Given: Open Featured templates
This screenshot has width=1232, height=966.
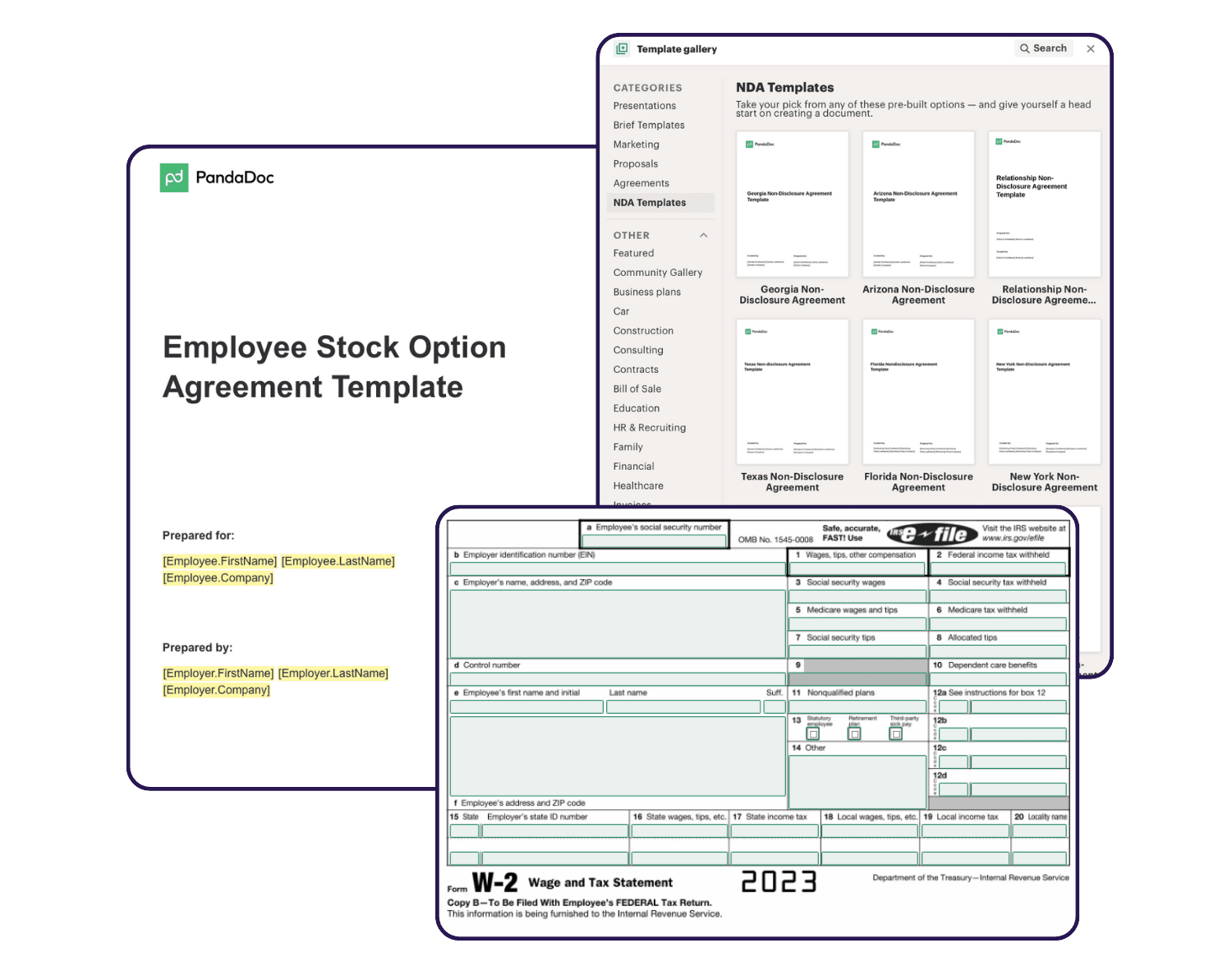Looking at the screenshot, I should pyautogui.click(x=633, y=253).
